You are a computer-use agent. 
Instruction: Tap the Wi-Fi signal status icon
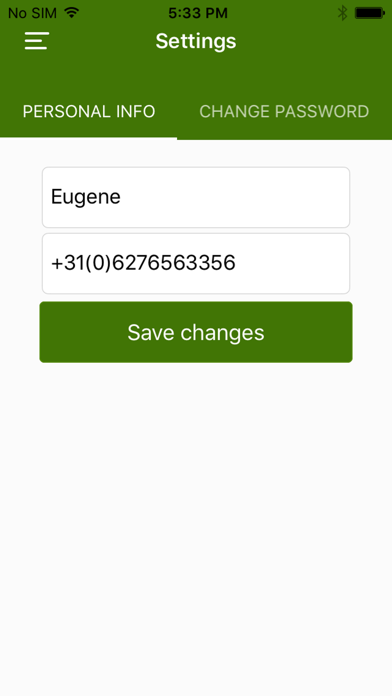(x=71, y=13)
